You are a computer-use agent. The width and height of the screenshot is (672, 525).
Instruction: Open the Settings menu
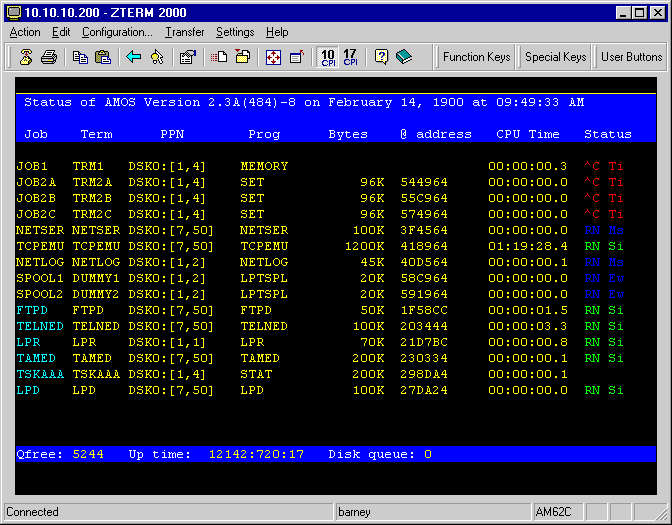coord(235,32)
